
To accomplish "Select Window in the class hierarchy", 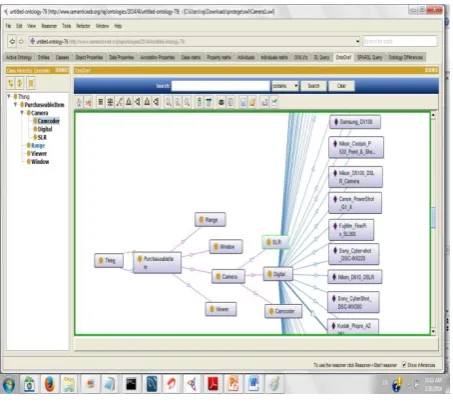I will (x=40, y=162).
